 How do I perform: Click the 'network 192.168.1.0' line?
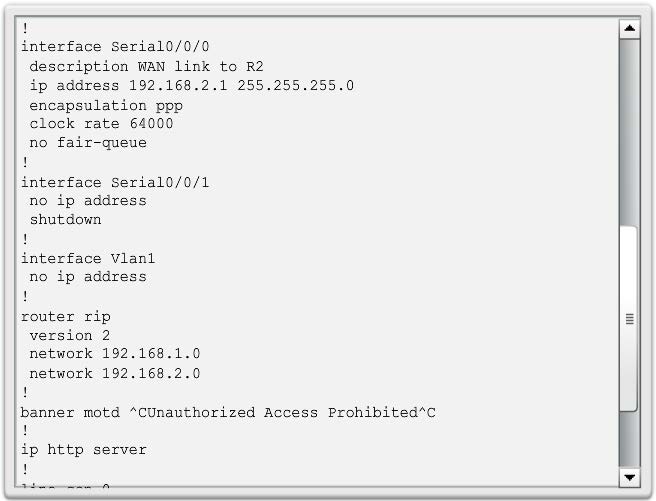pyautogui.click(x=115, y=354)
